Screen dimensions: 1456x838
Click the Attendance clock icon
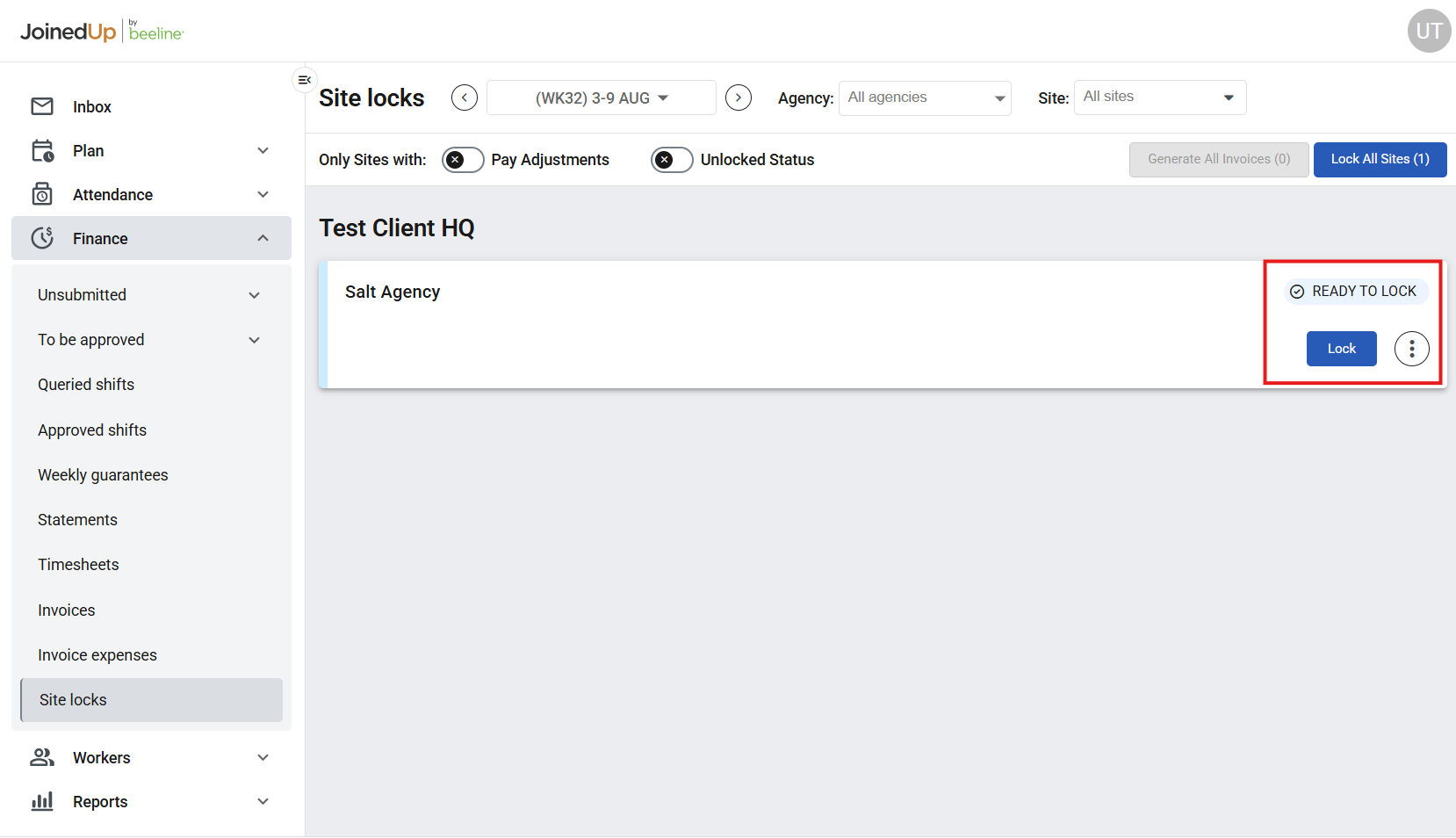point(42,194)
